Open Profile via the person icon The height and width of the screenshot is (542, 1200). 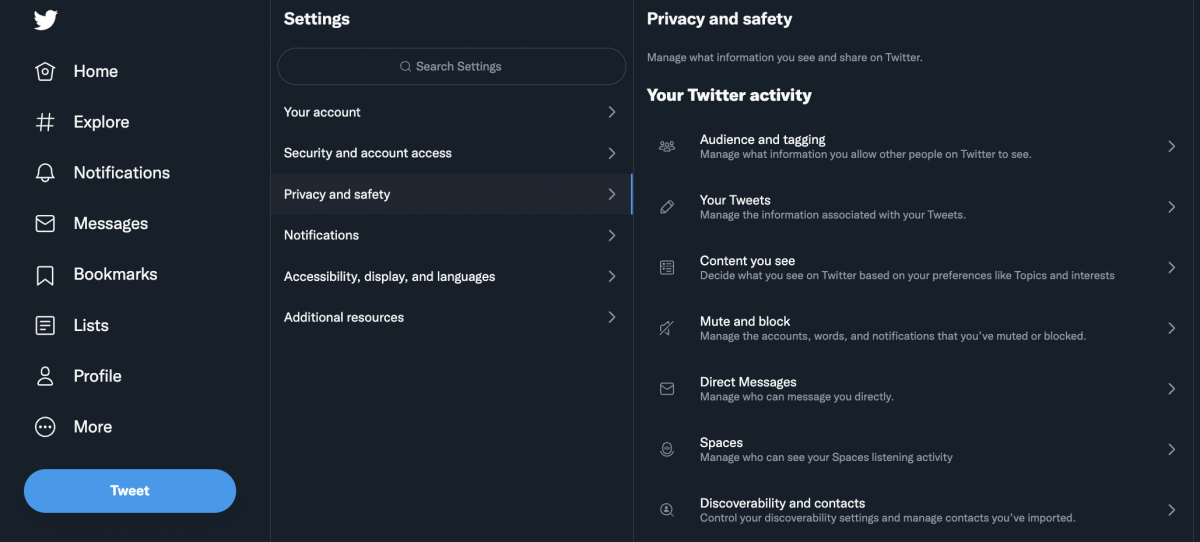pos(45,376)
